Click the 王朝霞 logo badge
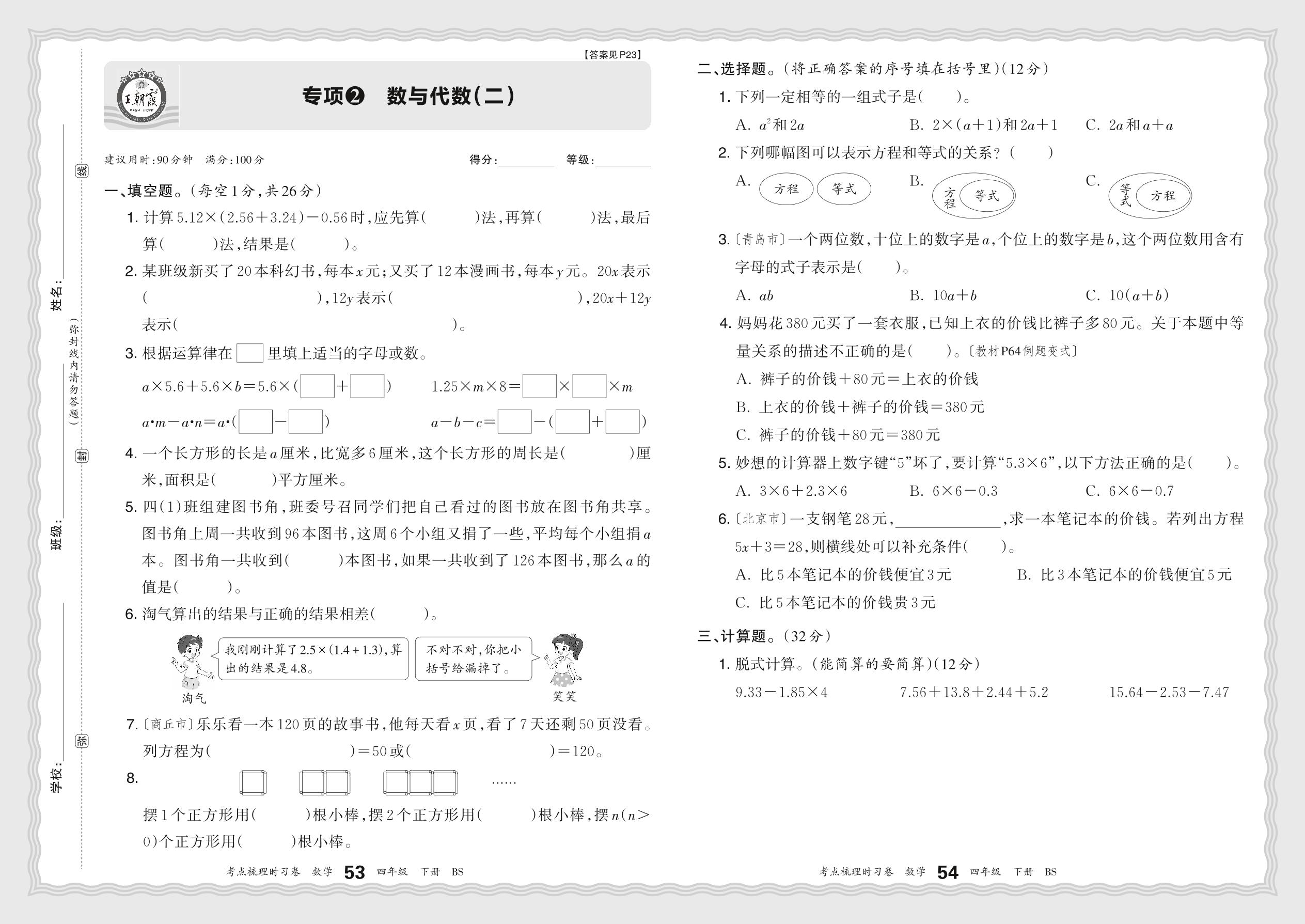The image size is (1305, 924). click(x=141, y=98)
